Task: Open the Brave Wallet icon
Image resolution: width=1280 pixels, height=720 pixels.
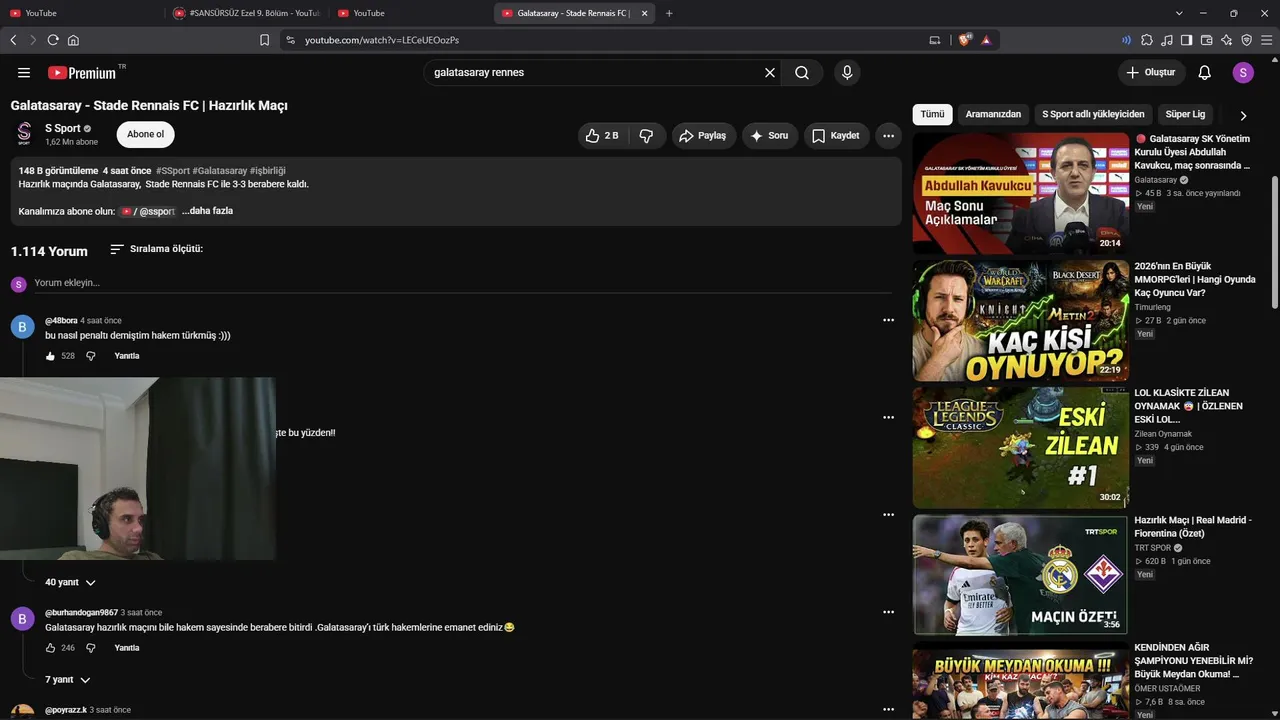Action: click(1206, 40)
